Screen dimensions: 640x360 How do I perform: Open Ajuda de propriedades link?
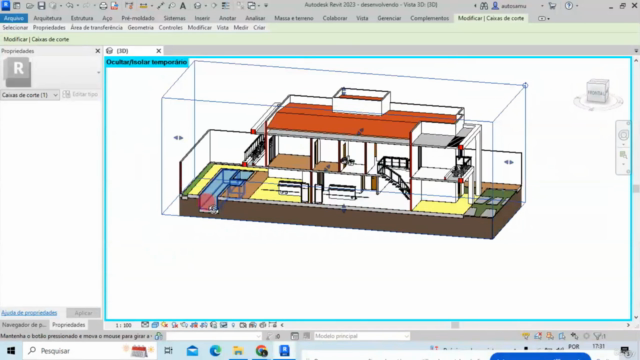click(29, 313)
